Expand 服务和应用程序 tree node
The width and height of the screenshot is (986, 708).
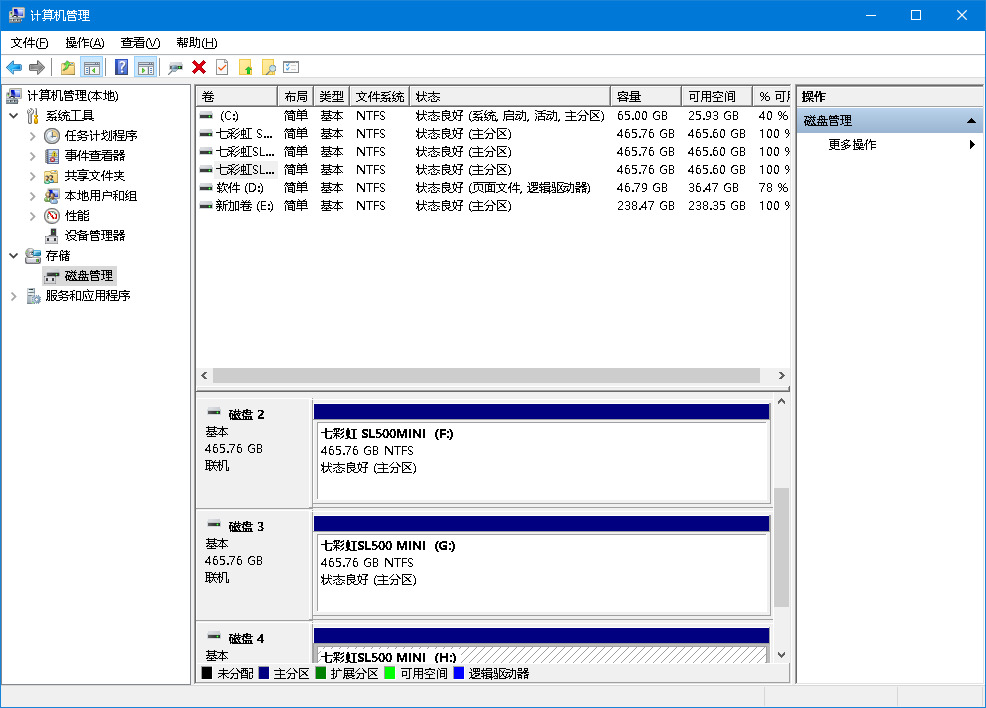click(x=14, y=296)
